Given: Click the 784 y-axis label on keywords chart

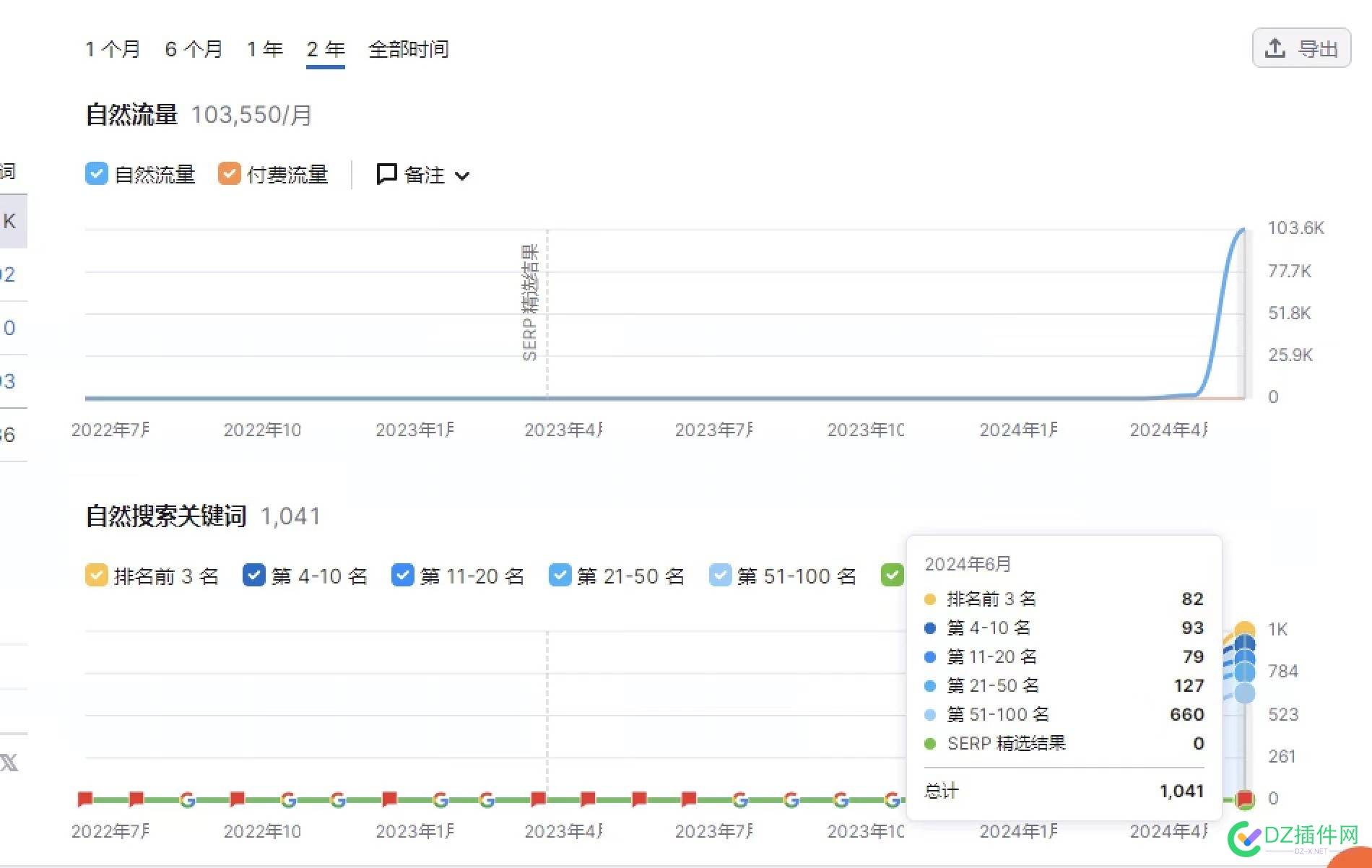Looking at the screenshot, I should (1283, 671).
